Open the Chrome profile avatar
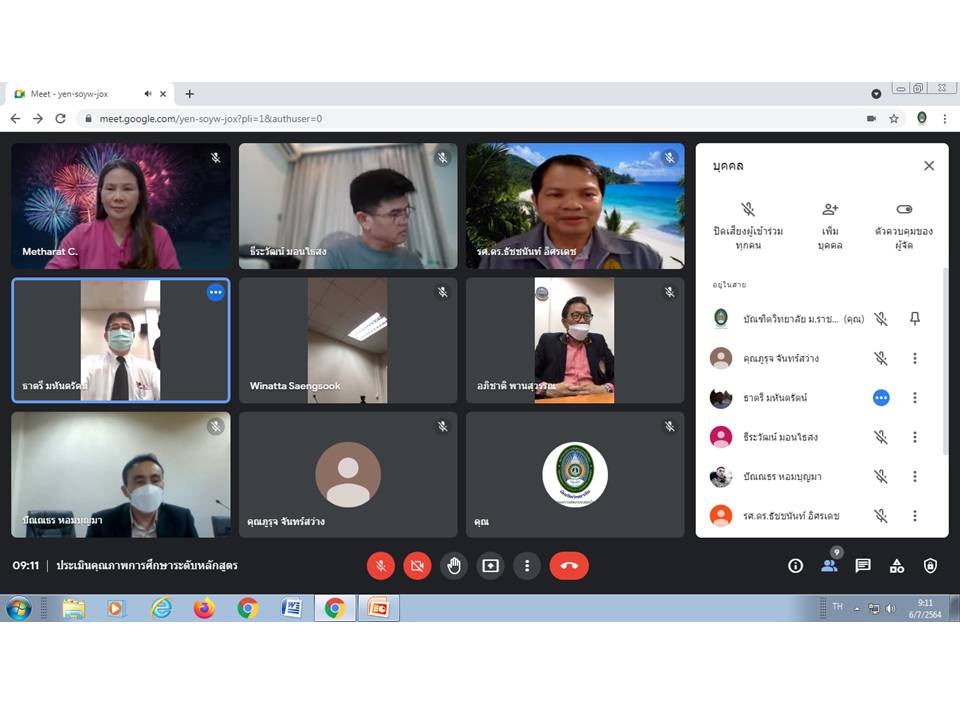The height and width of the screenshot is (720, 960). tap(921, 118)
